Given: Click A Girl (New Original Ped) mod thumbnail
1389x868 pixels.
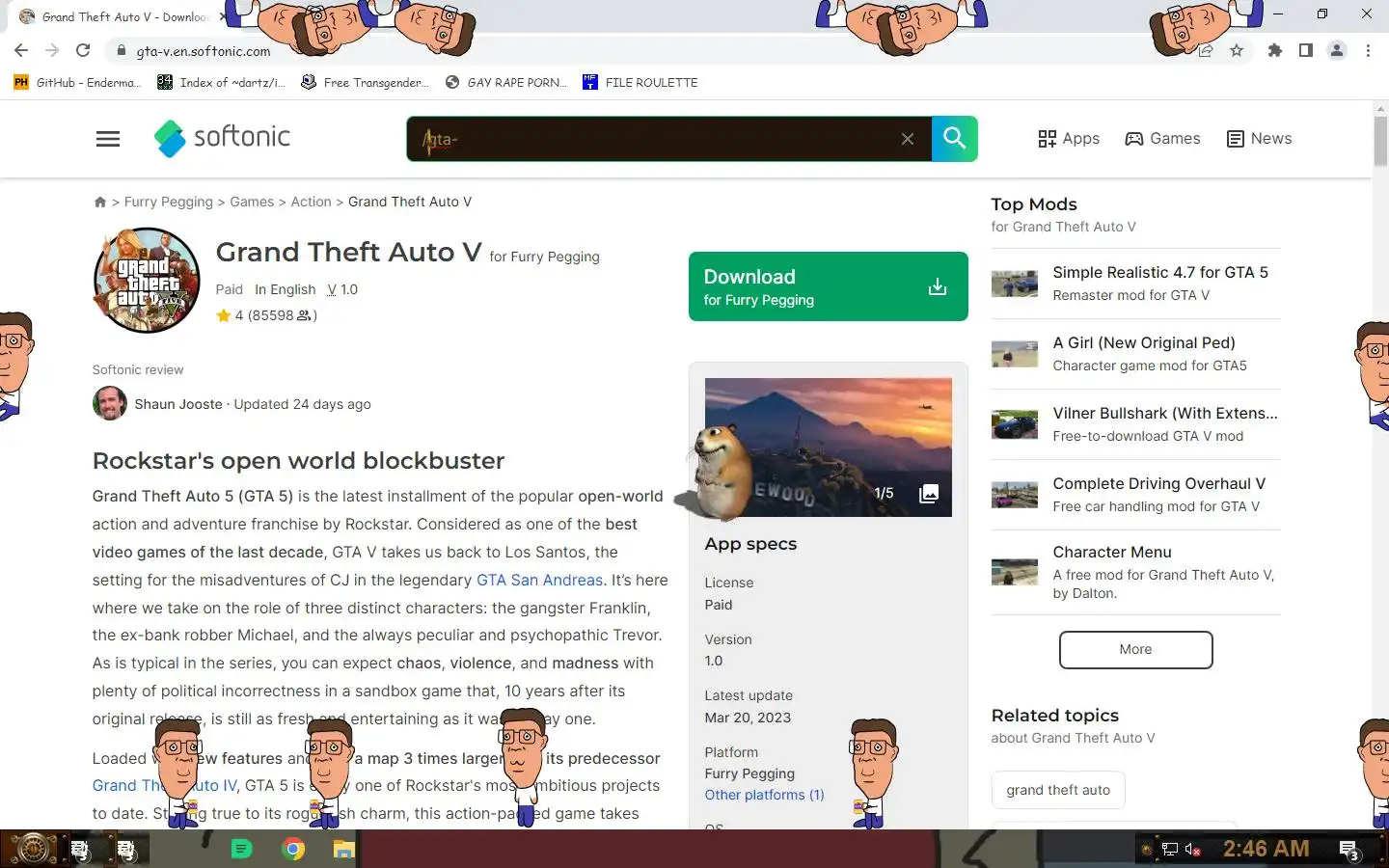Looking at the screenshot, I should tap(1015, 354).
